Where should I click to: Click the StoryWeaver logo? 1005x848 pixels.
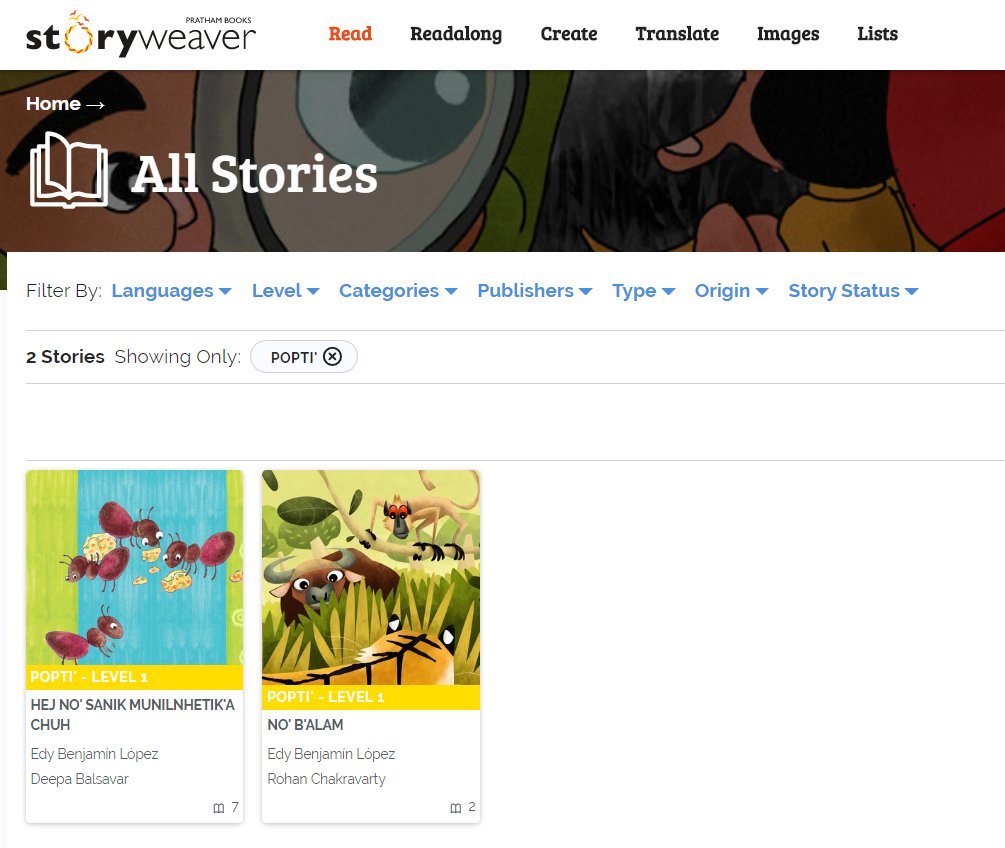140,35
